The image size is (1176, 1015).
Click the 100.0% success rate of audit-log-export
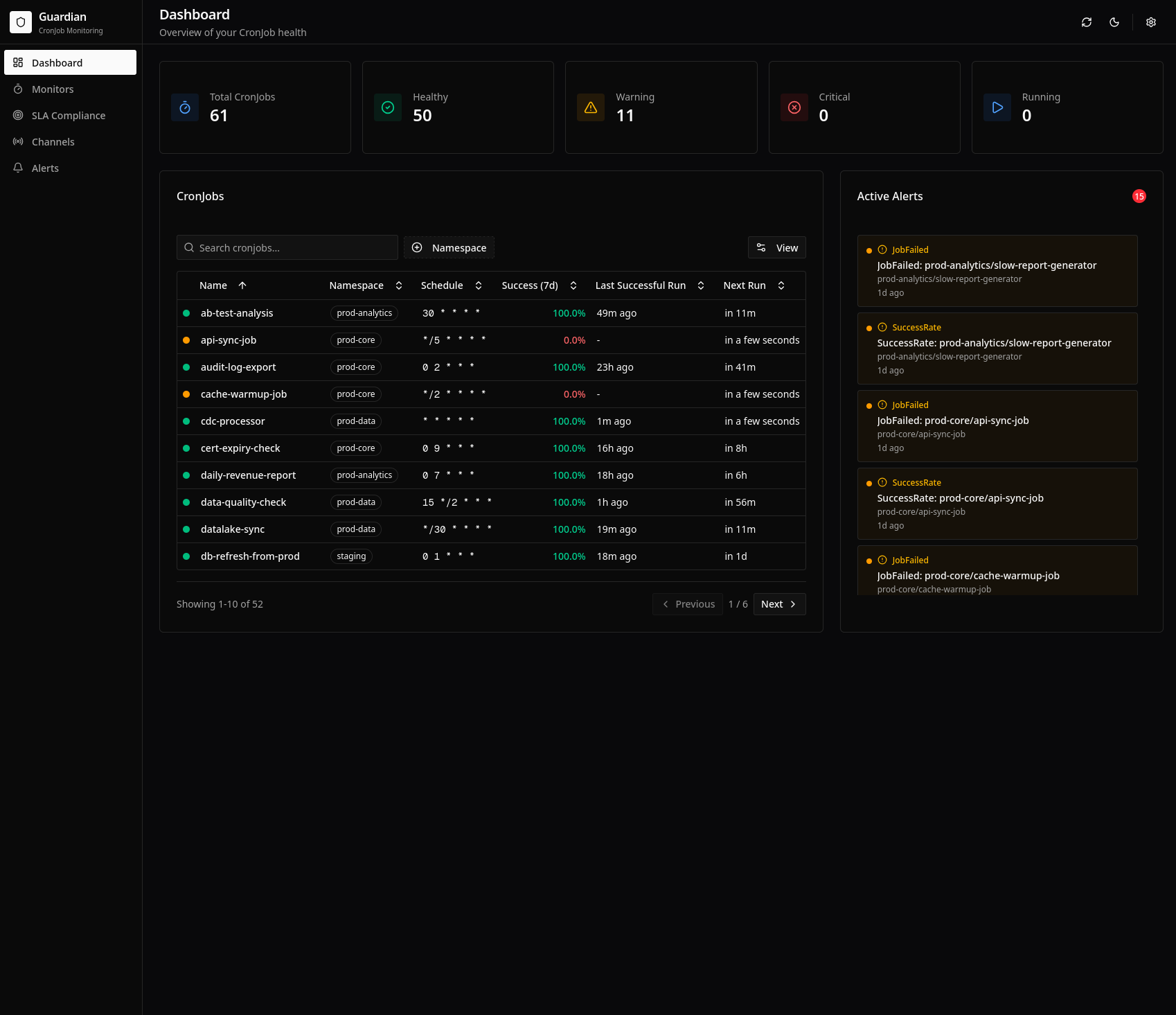569,367
